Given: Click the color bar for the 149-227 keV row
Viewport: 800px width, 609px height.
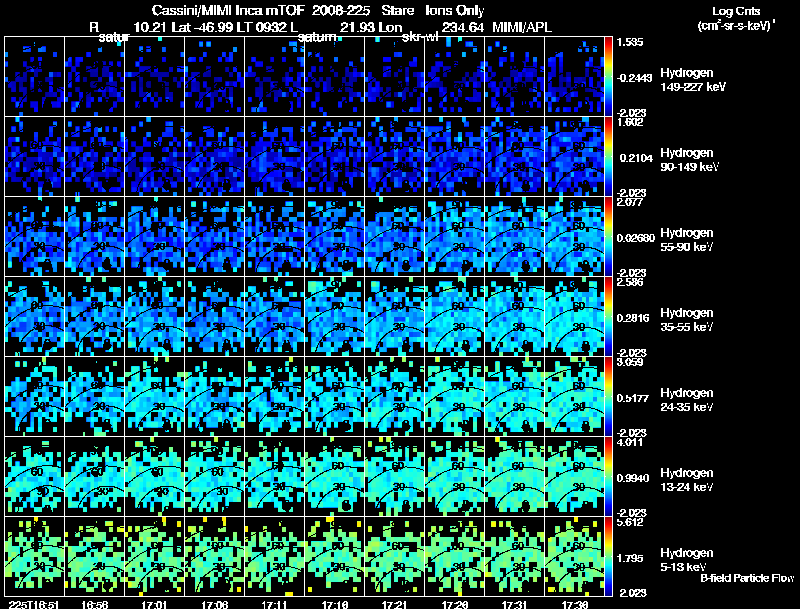Looking at the screenshot, I should click(608, 77).
